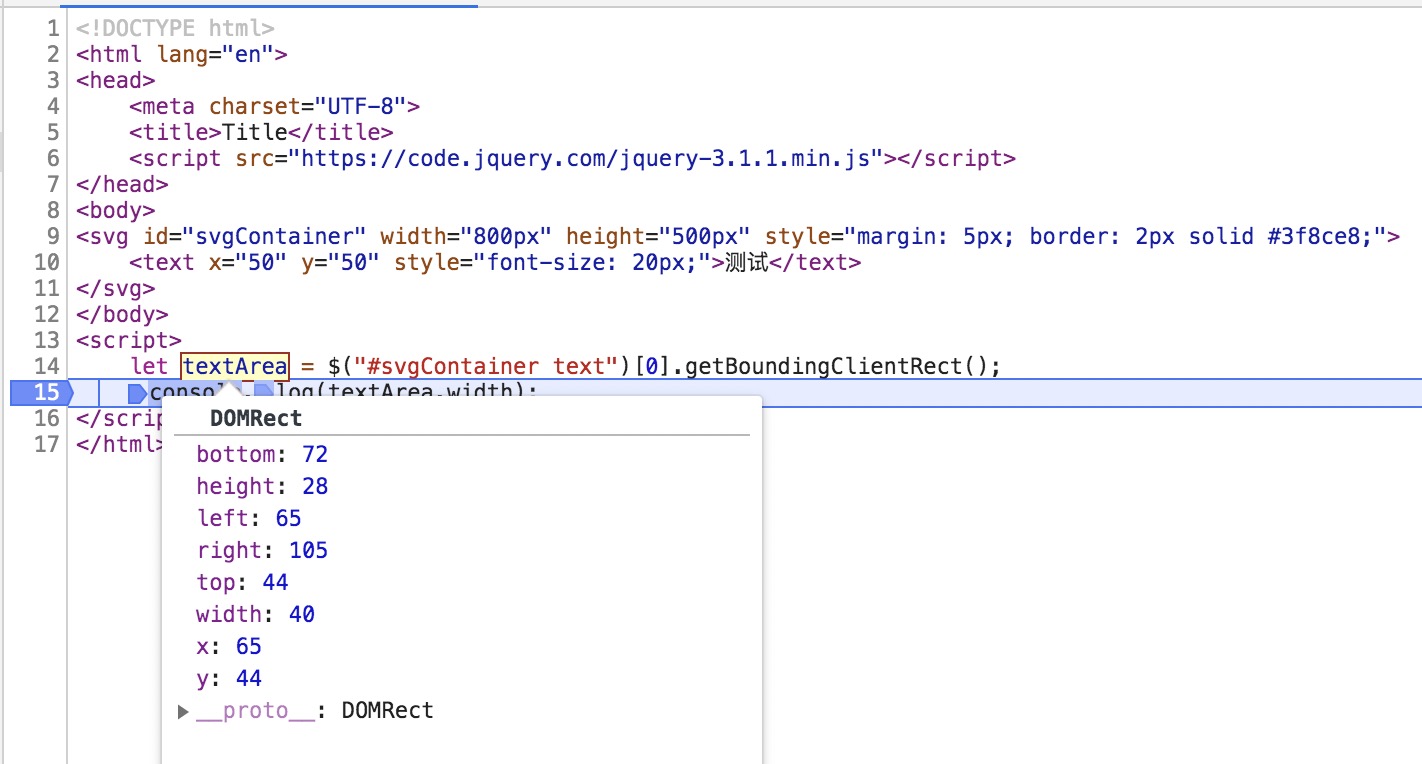Click the "#svgContainer text" selector string

click(x=488, y=366)
